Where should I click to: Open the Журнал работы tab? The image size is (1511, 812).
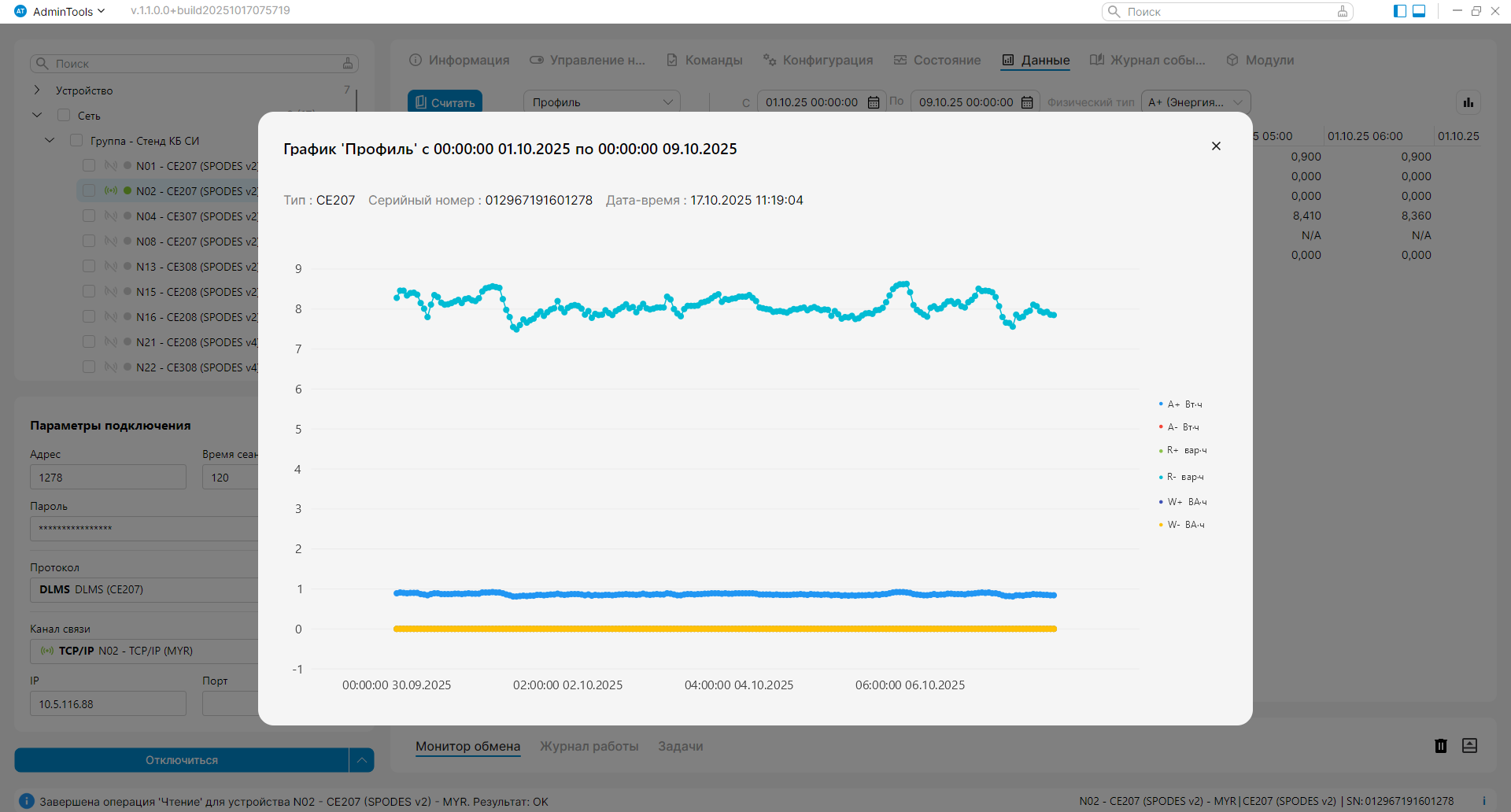pos(589,746)
